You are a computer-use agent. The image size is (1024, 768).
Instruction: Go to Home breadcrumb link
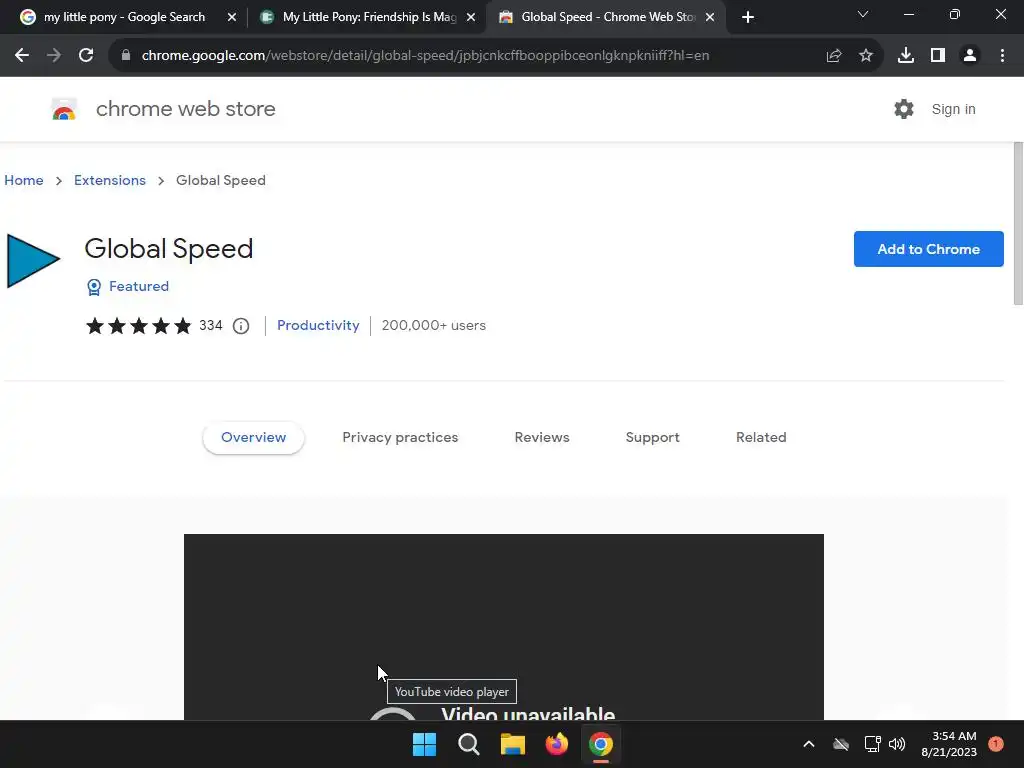point(24,180)
